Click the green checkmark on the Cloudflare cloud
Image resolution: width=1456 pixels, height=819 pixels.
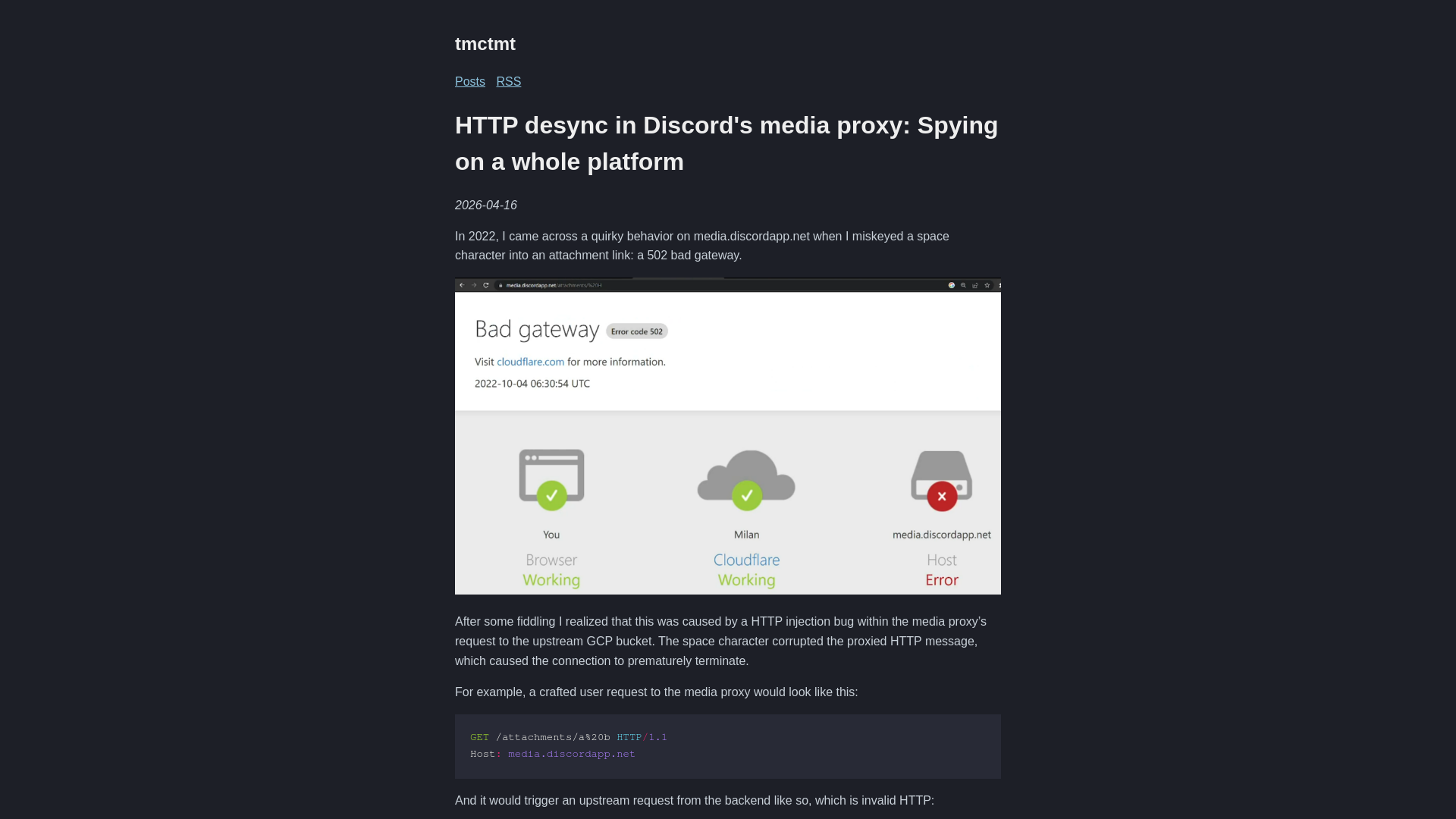pyautogui.click(x=747, y=495)
